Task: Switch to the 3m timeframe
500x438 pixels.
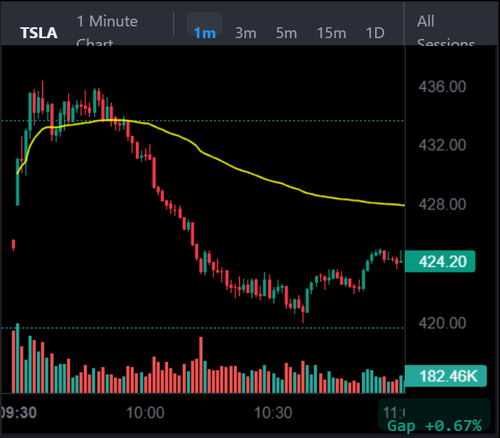Action: click(x=246, y=33)
